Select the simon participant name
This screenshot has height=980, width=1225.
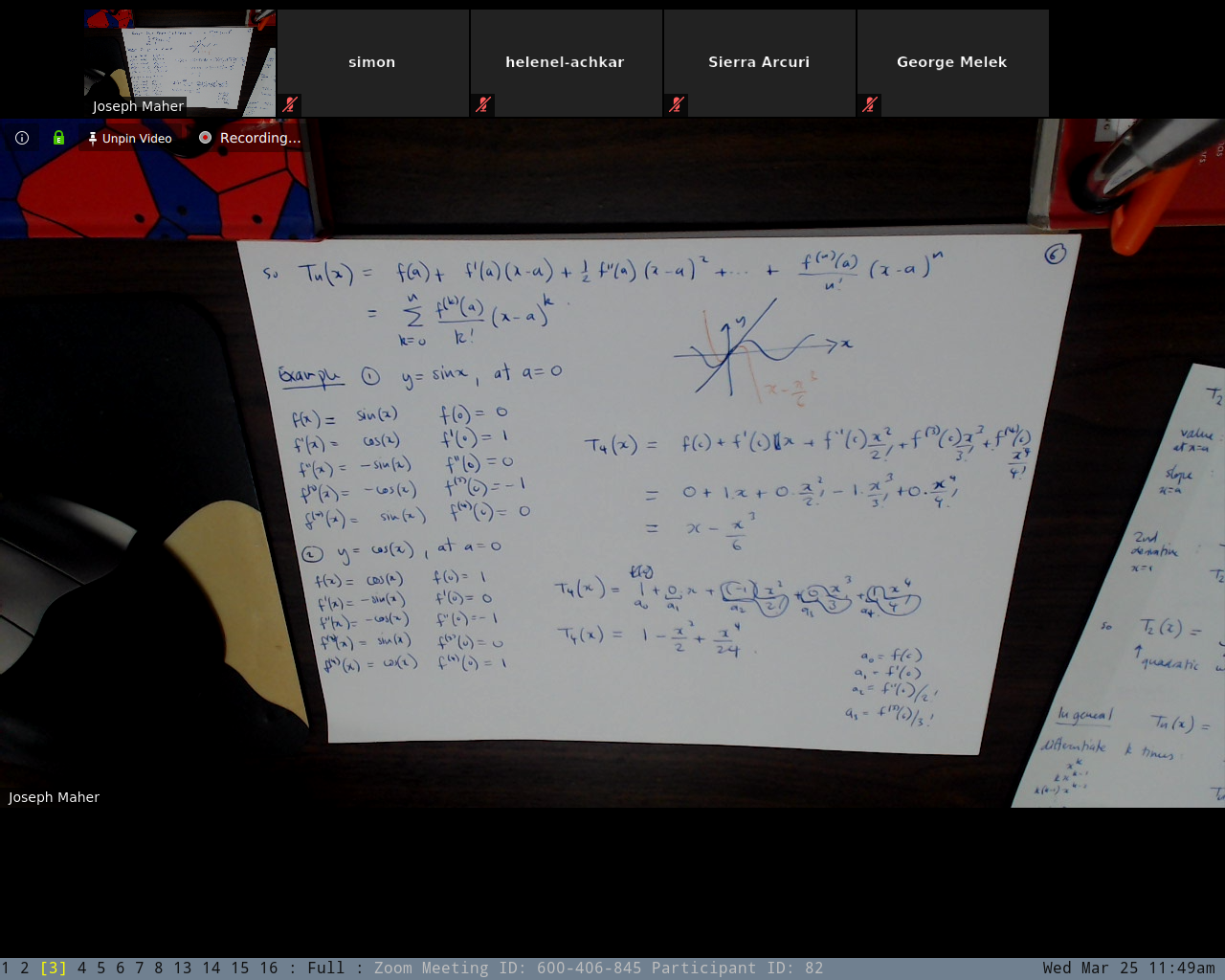click(x=372, y=62)
